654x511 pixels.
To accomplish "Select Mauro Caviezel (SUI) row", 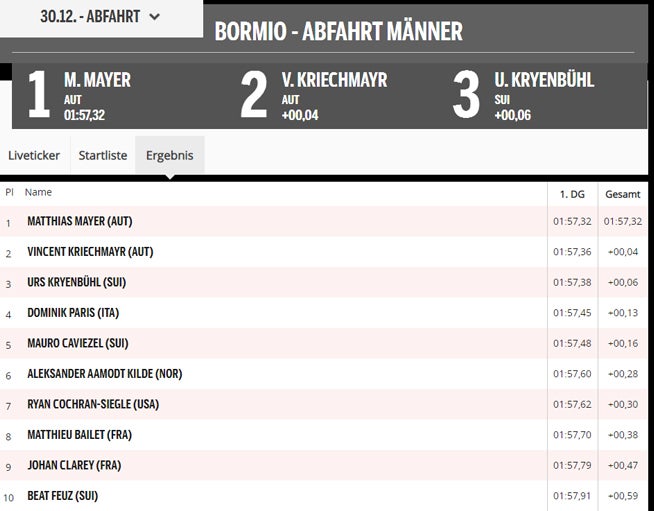I will (78, 343).
